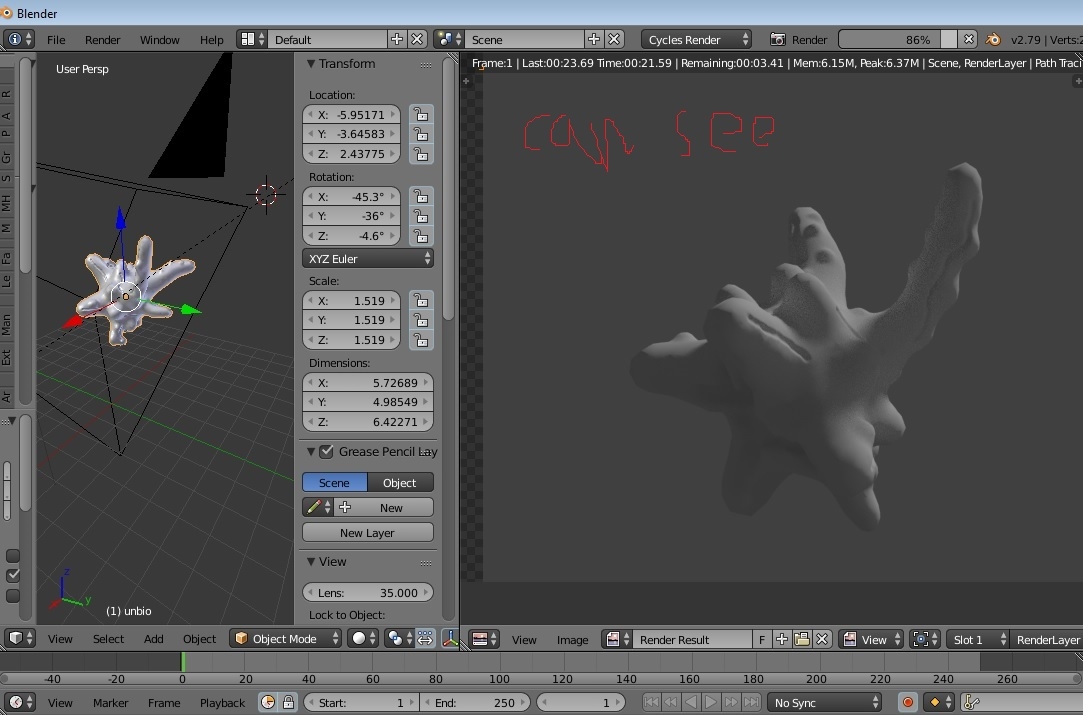1083x715 pixels.
Task: Toggle the 3D manipulator widget
Action: click(450, 639)
